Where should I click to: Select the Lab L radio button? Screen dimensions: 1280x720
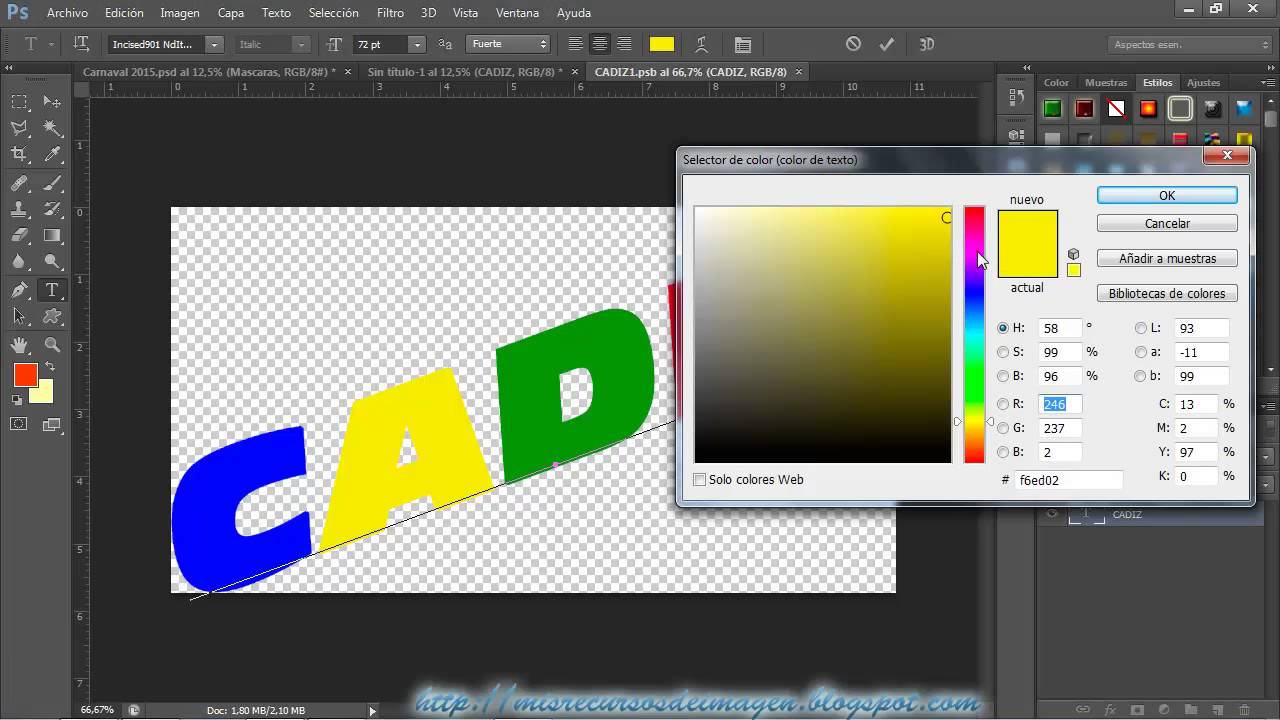1141,328
